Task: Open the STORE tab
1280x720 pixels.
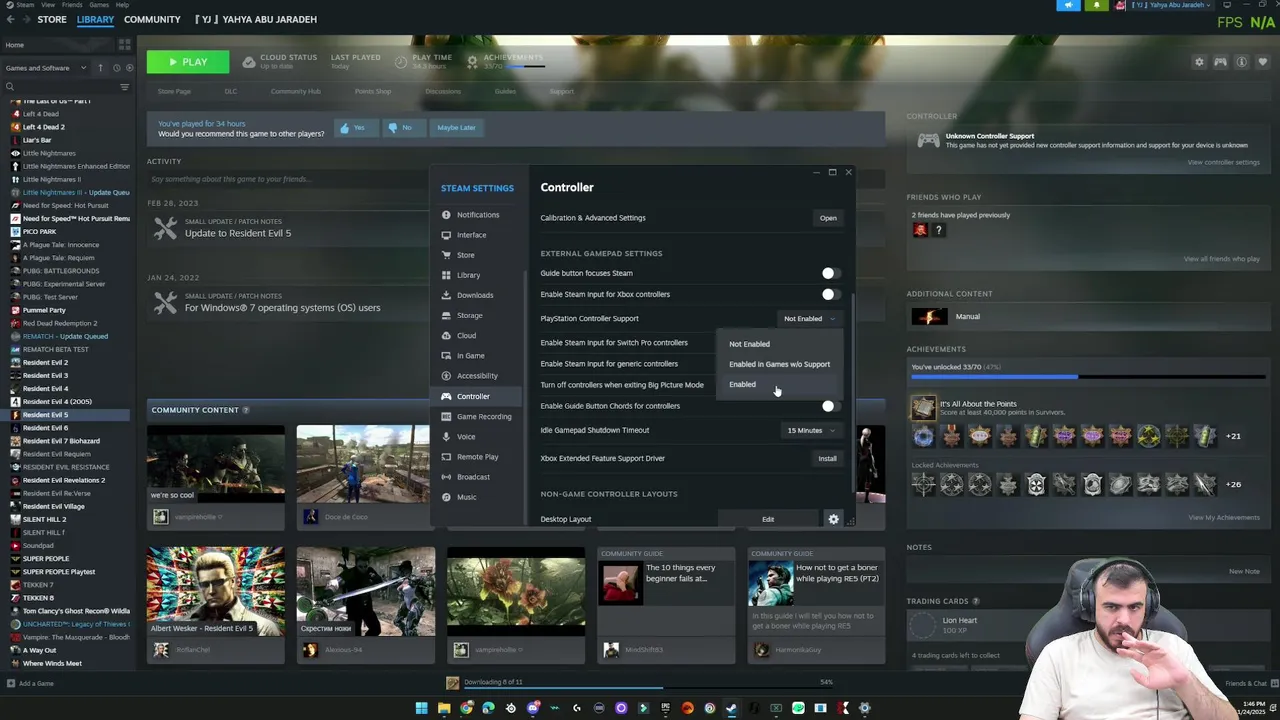Action: (52, 19)
